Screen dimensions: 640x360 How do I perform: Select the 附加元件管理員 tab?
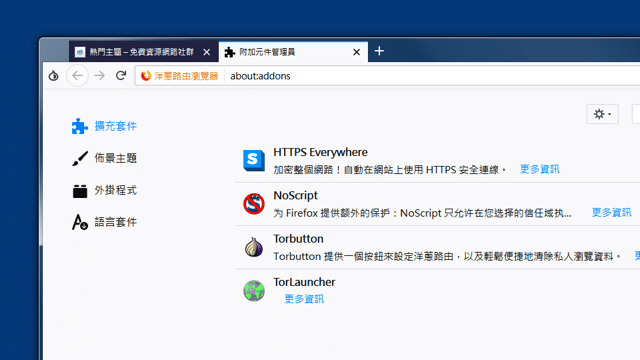(x=293, y=52)
